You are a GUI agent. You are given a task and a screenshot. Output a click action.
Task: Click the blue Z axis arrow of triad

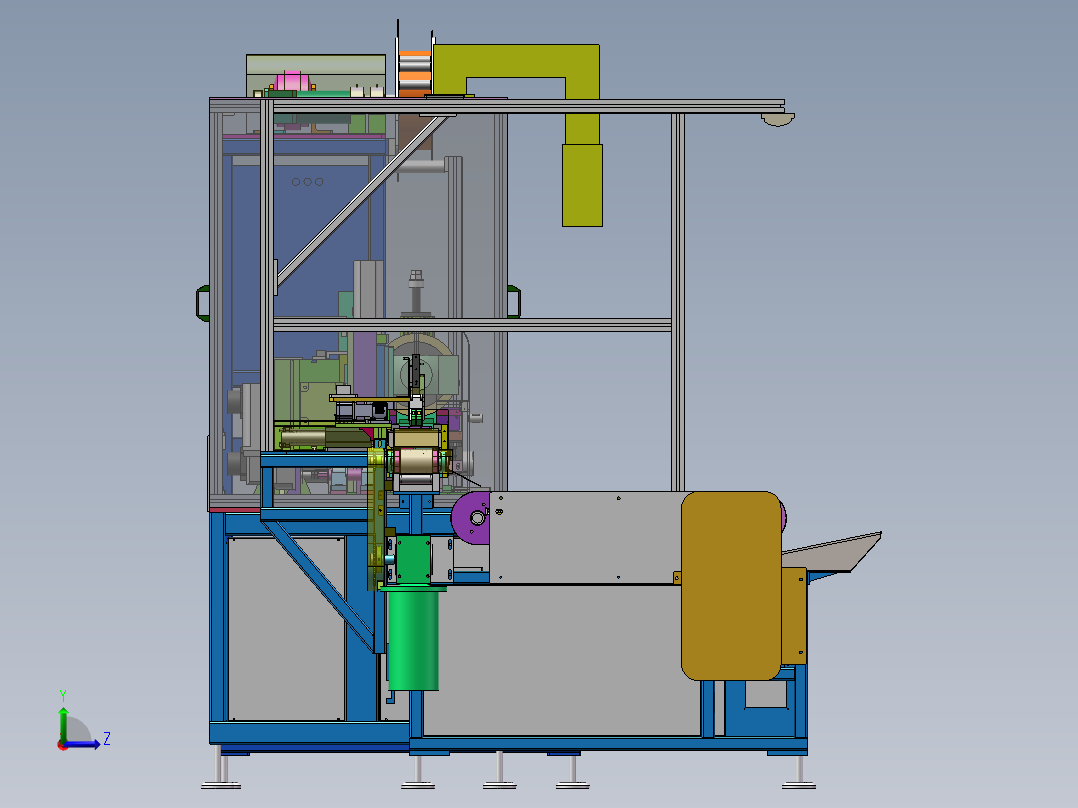[x=82, y=744]
